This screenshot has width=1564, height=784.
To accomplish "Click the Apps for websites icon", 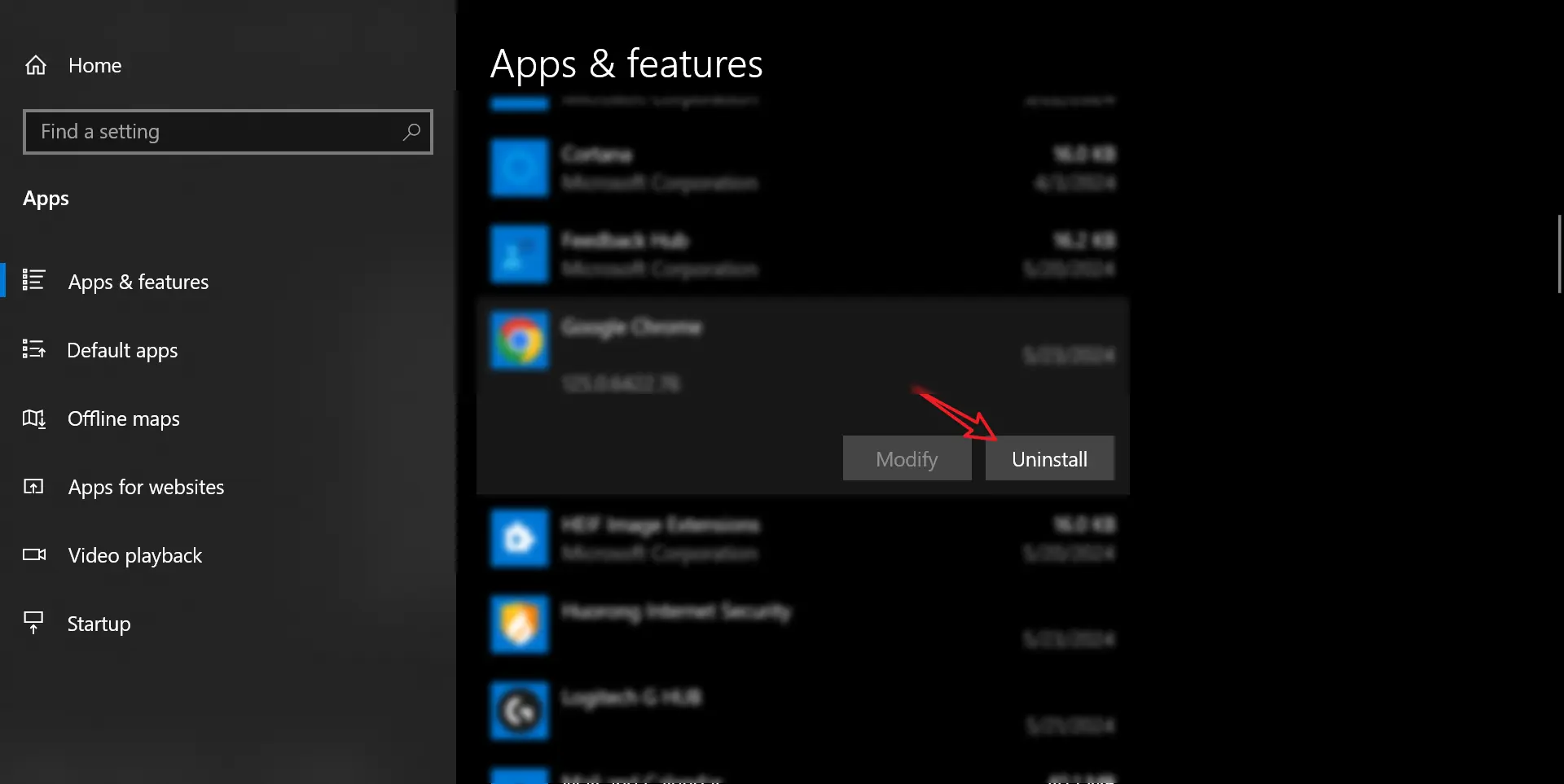I will point(33,487).
